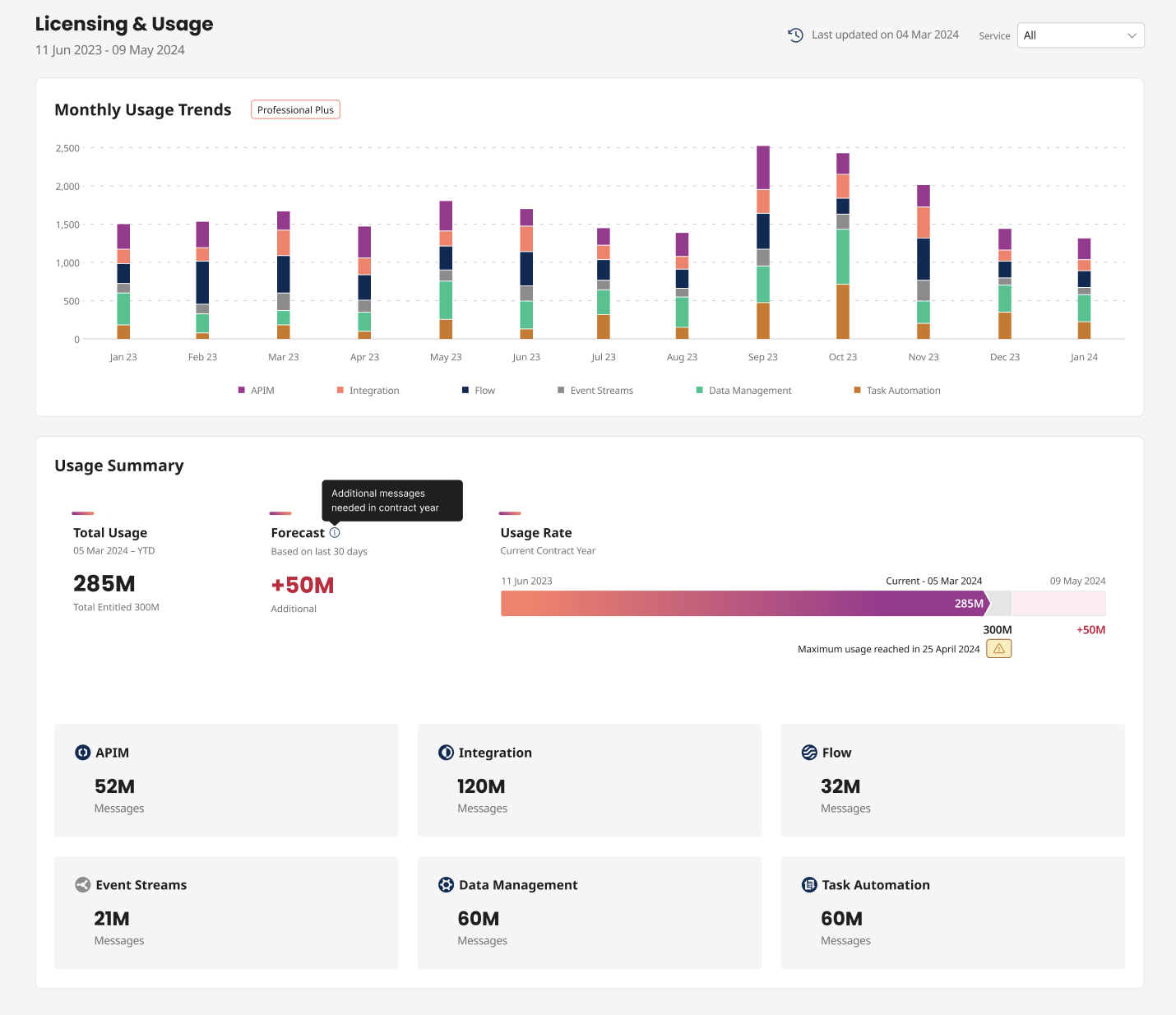1176x1015 pixels.
Task: Click the Task Automation icon
Action: 809,885
